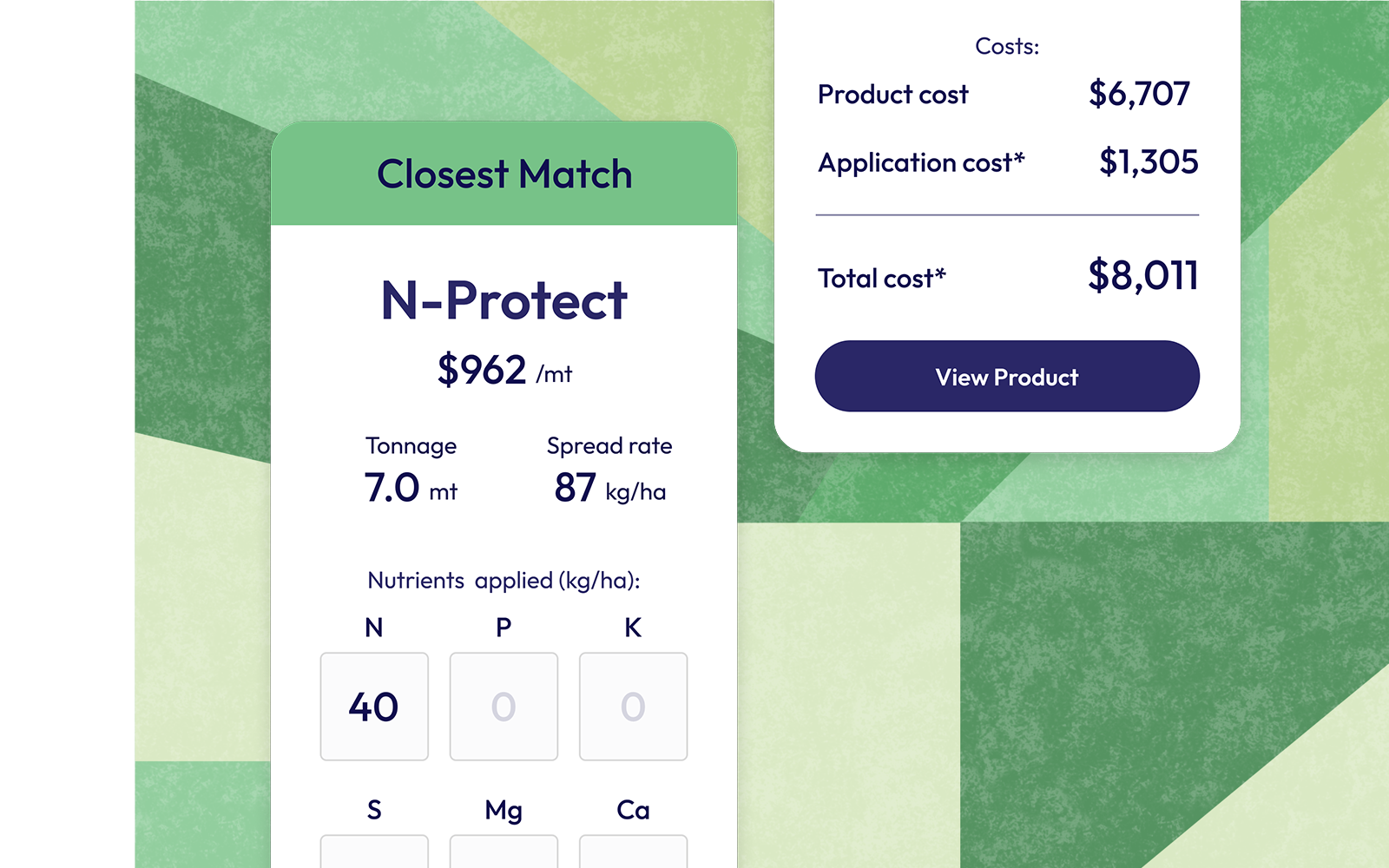Screen dimensions: 1389x868
Task: Click the N-Protect product name
Action: coord(504,300)
